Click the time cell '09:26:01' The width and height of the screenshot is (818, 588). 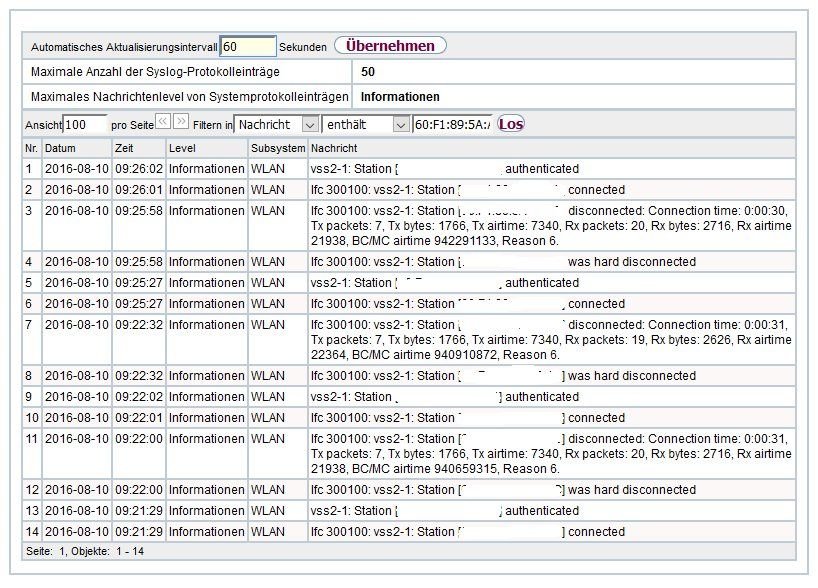pyautogui.click(x=139, y=190)
